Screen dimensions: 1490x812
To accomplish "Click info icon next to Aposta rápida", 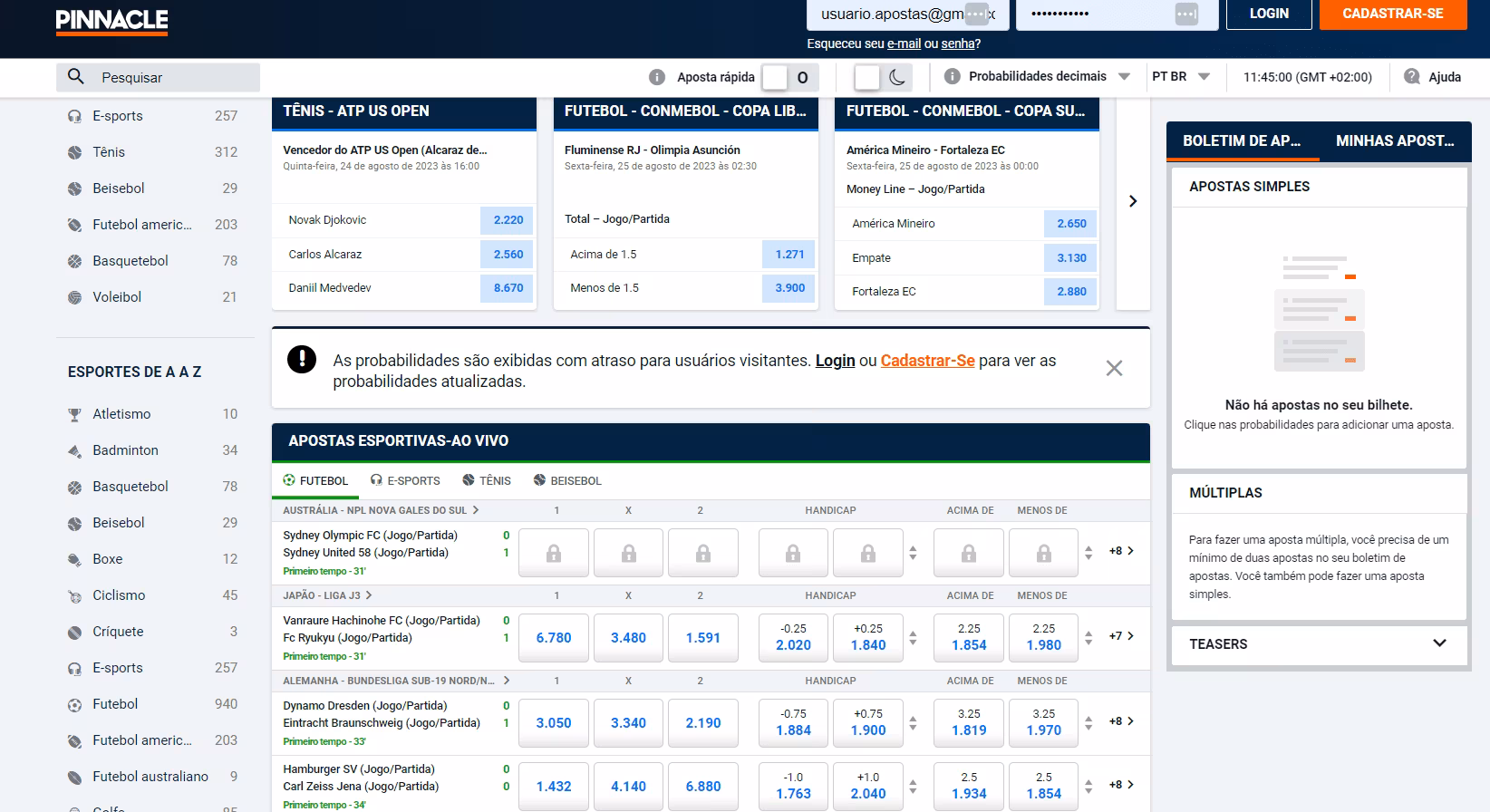I will point(658,77).
